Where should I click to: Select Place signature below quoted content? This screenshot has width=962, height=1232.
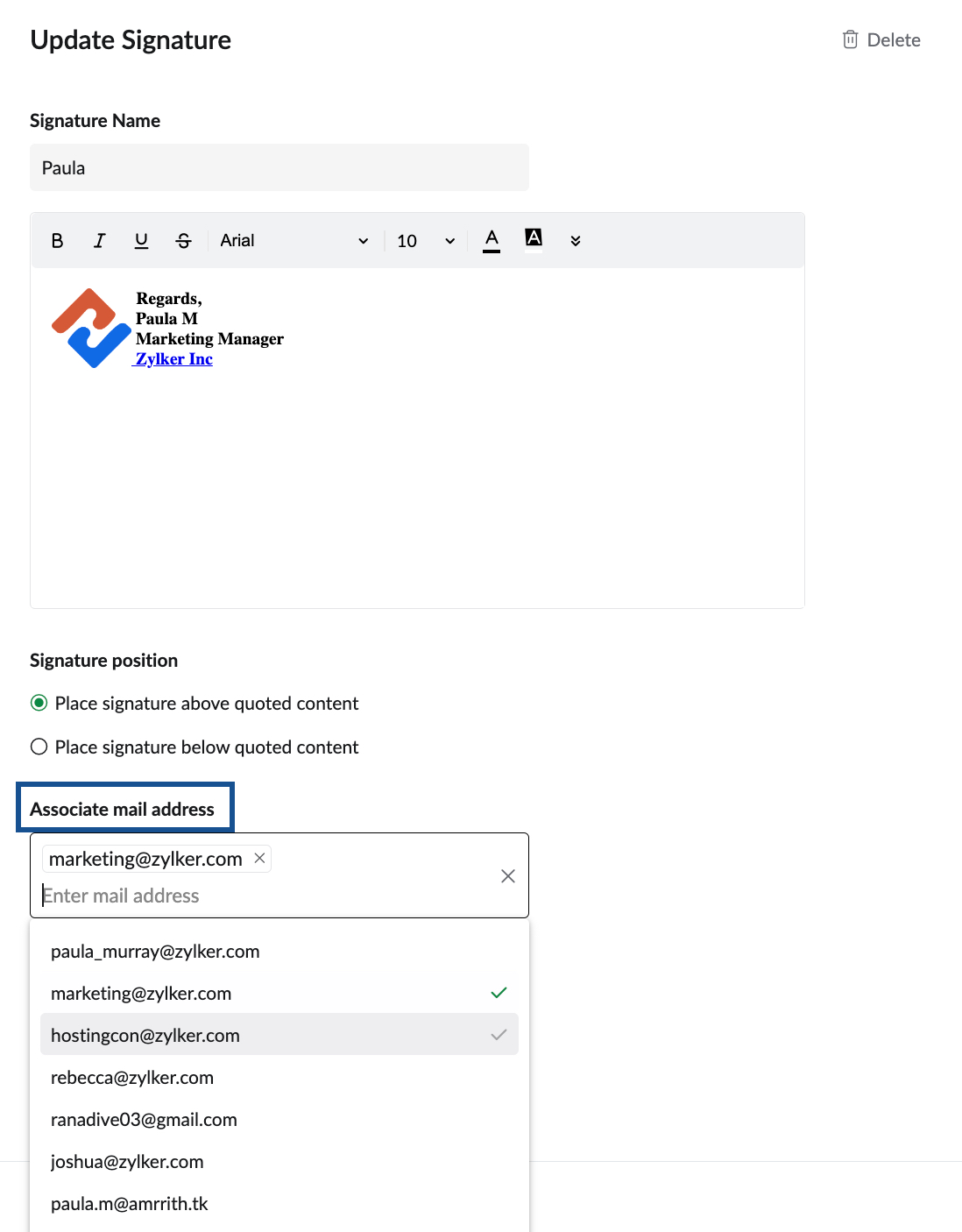pos(39,747)
